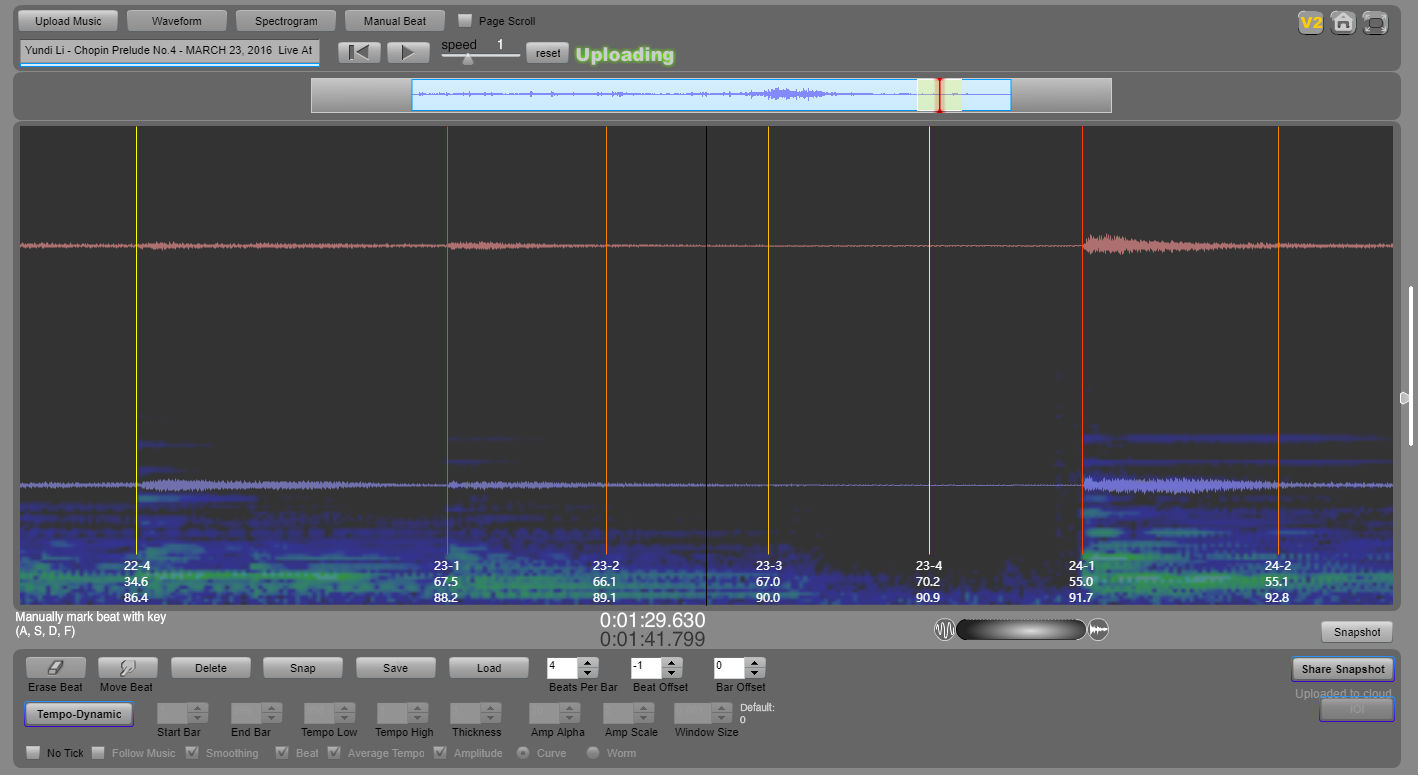Toggle fullscreen view icon

(1375, 23)
